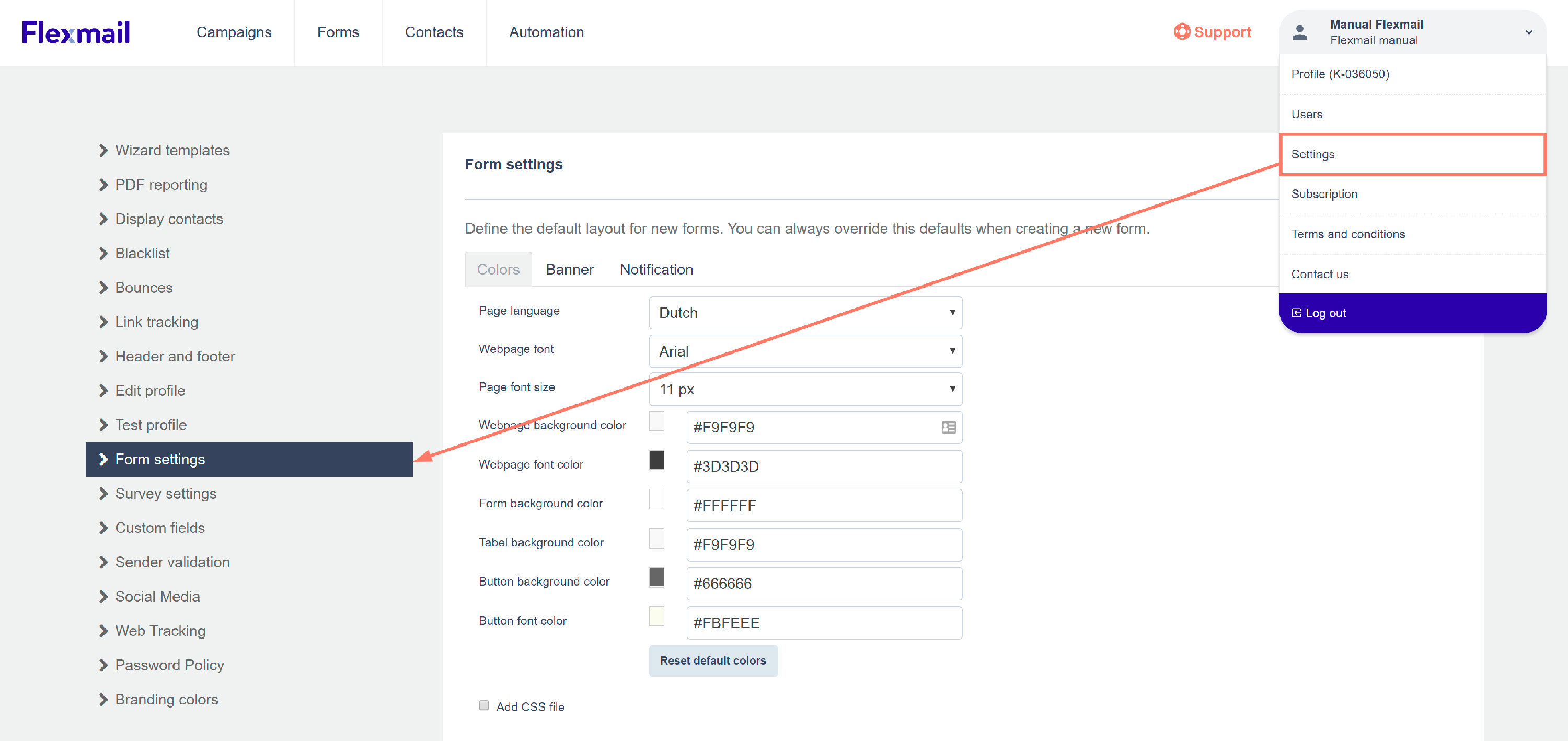Click the Flexmail logo

tap(75, 32)
